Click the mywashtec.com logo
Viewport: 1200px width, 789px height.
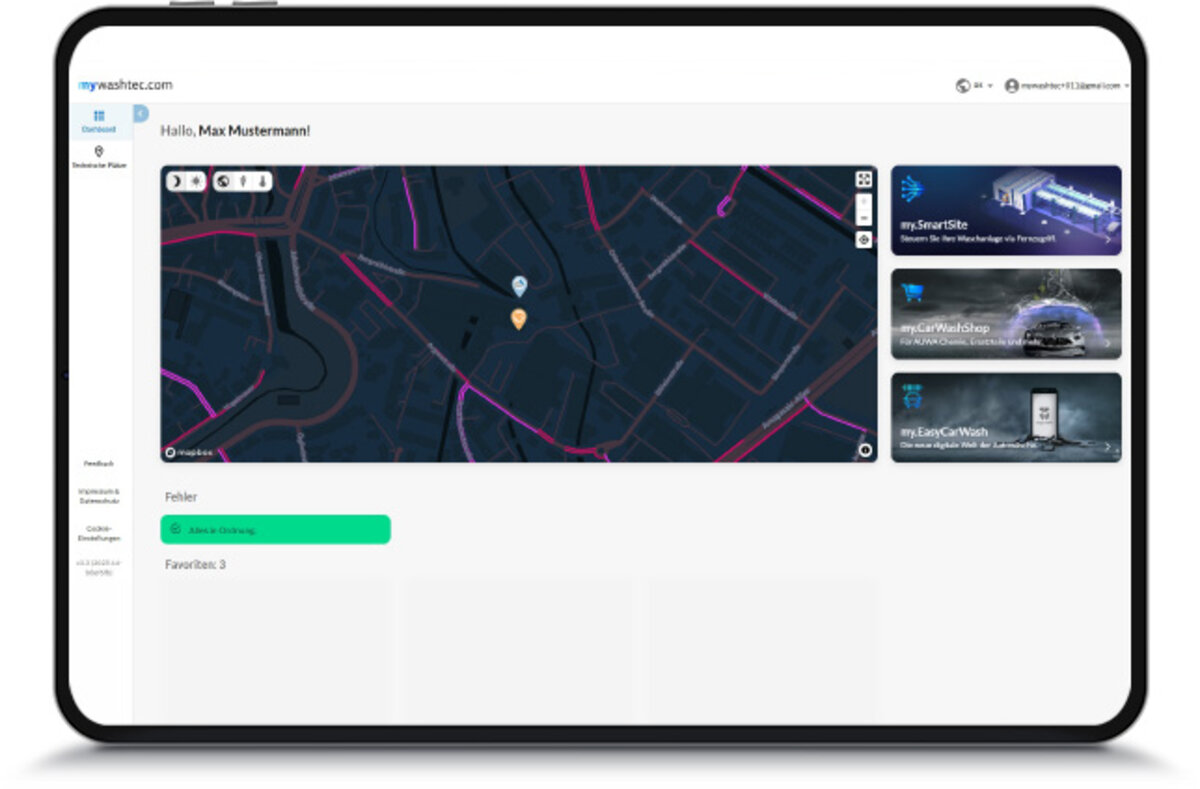click(x=125, y=85)
